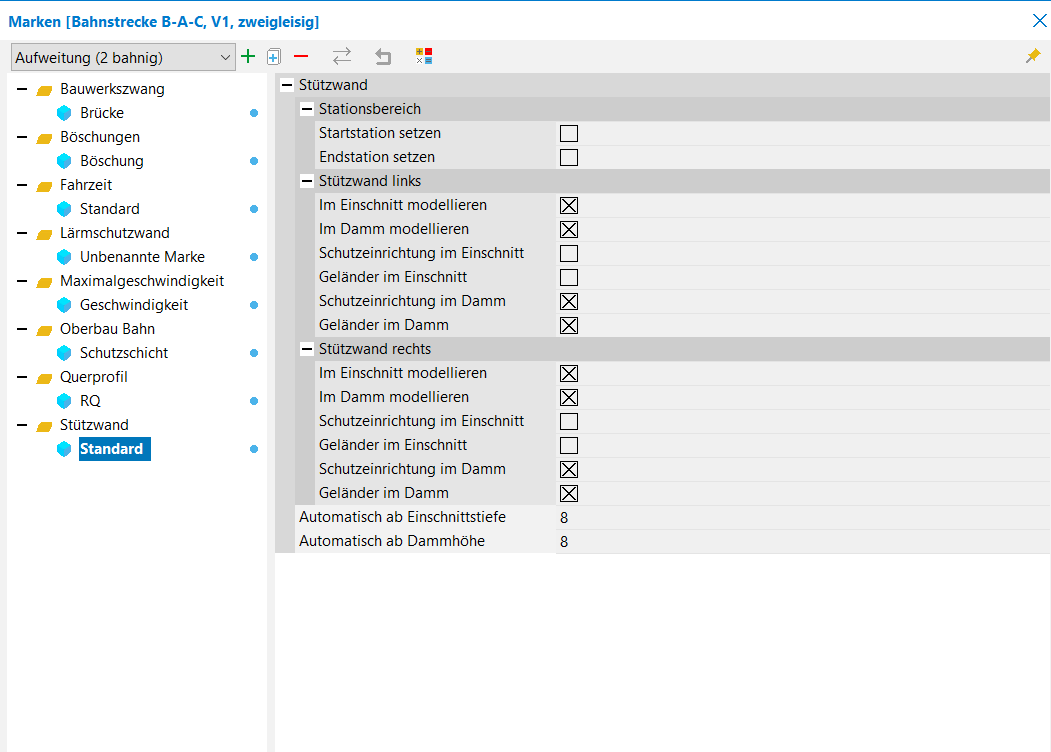Open the Aufweitung (2 bahnig) dropdown
The image size is (1051, 752).
pos(122,57)
